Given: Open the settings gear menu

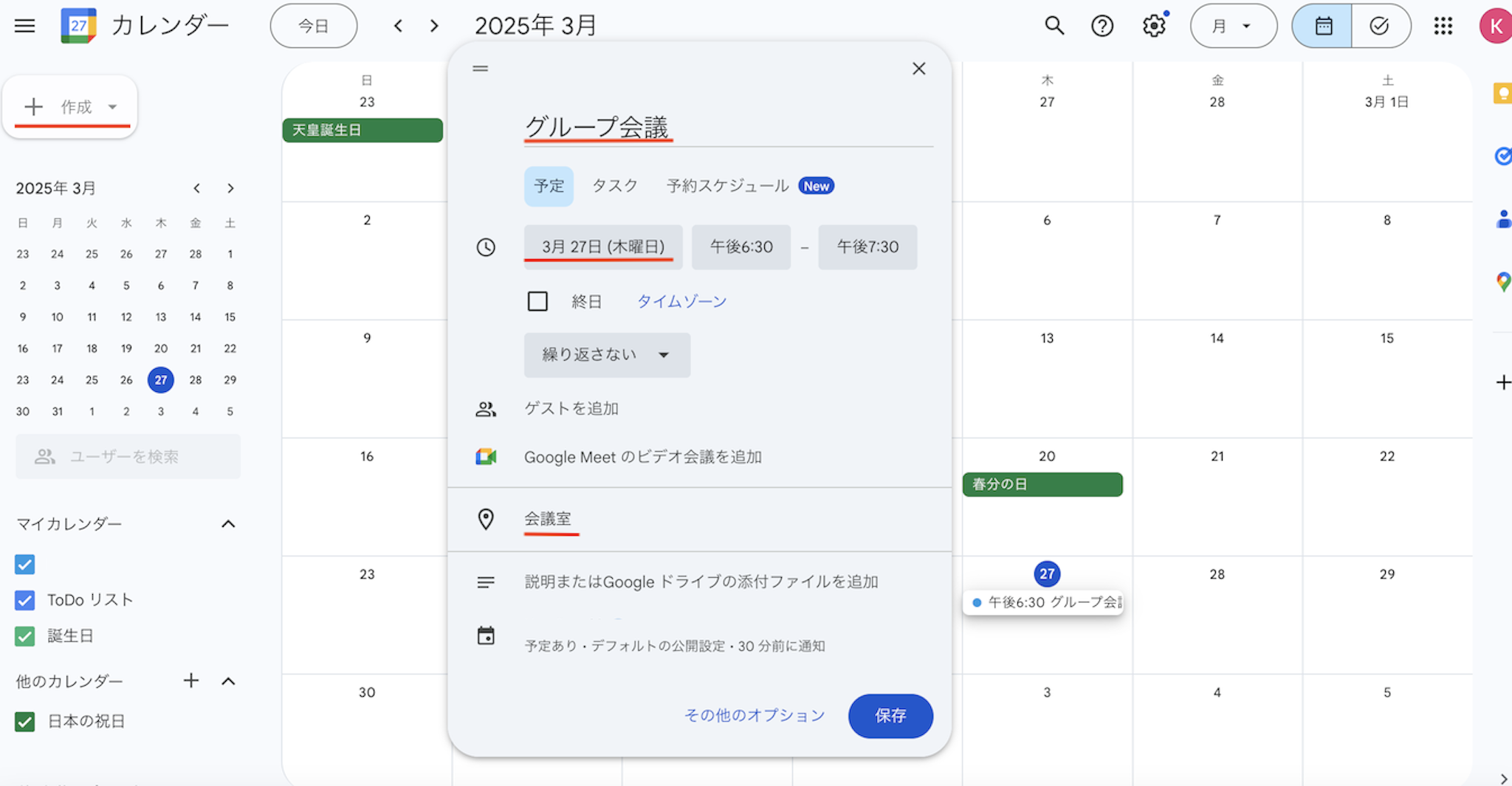Looking at the screenshot, I should coord(1154,26).
